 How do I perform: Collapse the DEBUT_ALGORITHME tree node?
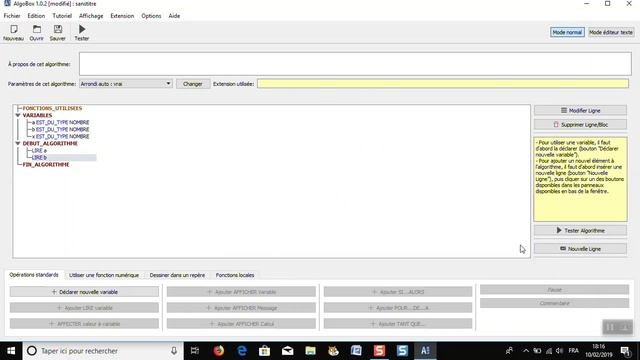pos(18,144)
